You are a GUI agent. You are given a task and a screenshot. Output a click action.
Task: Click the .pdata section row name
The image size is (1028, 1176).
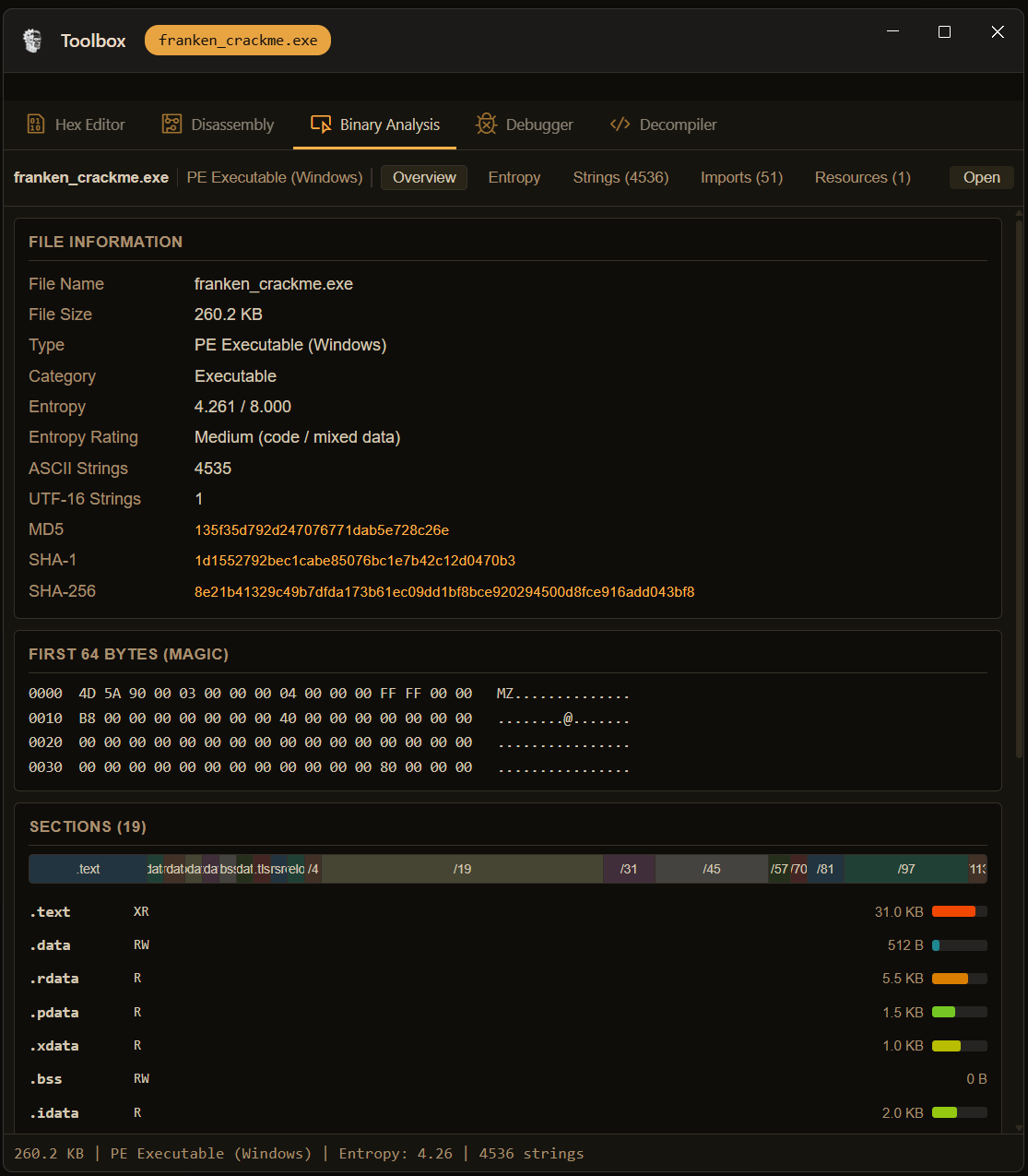point(54,1013)
